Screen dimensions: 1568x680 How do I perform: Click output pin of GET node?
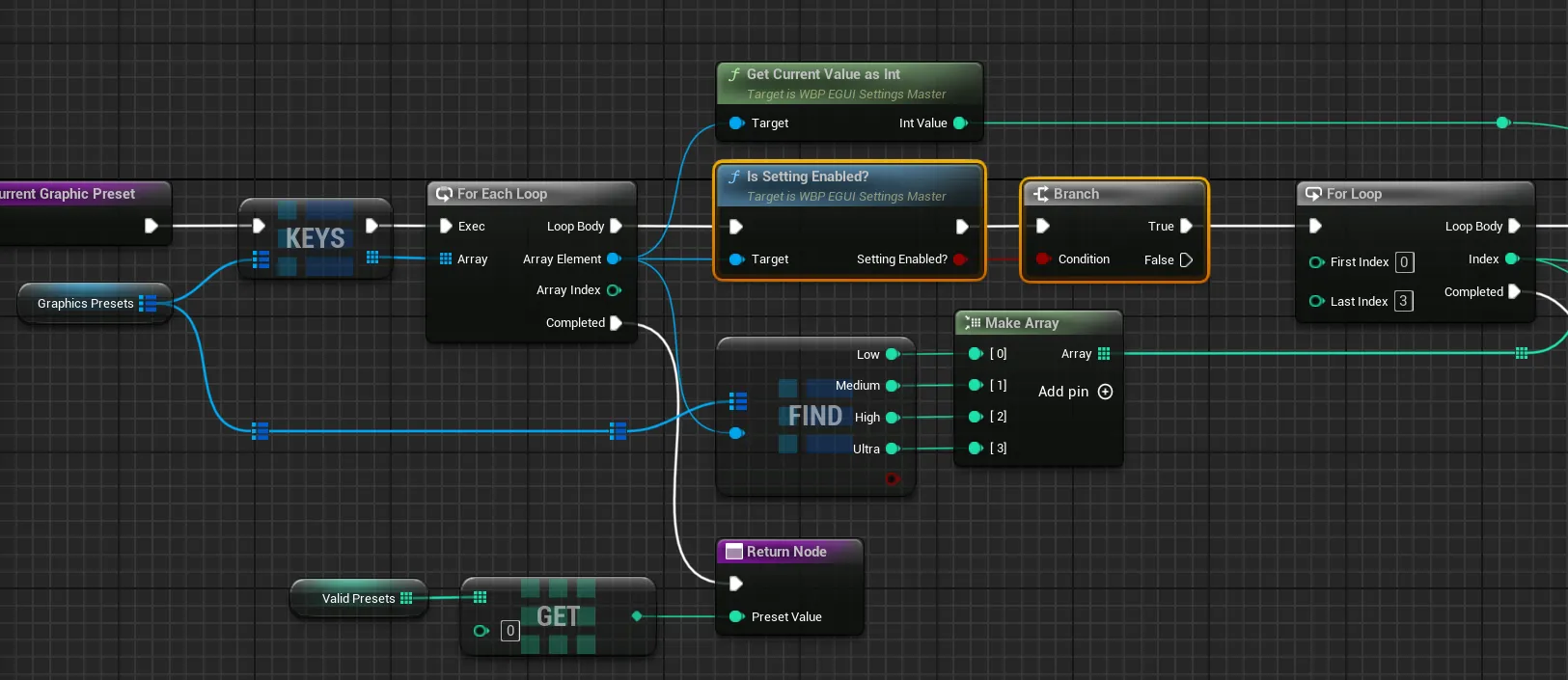(x=637, y=616)
